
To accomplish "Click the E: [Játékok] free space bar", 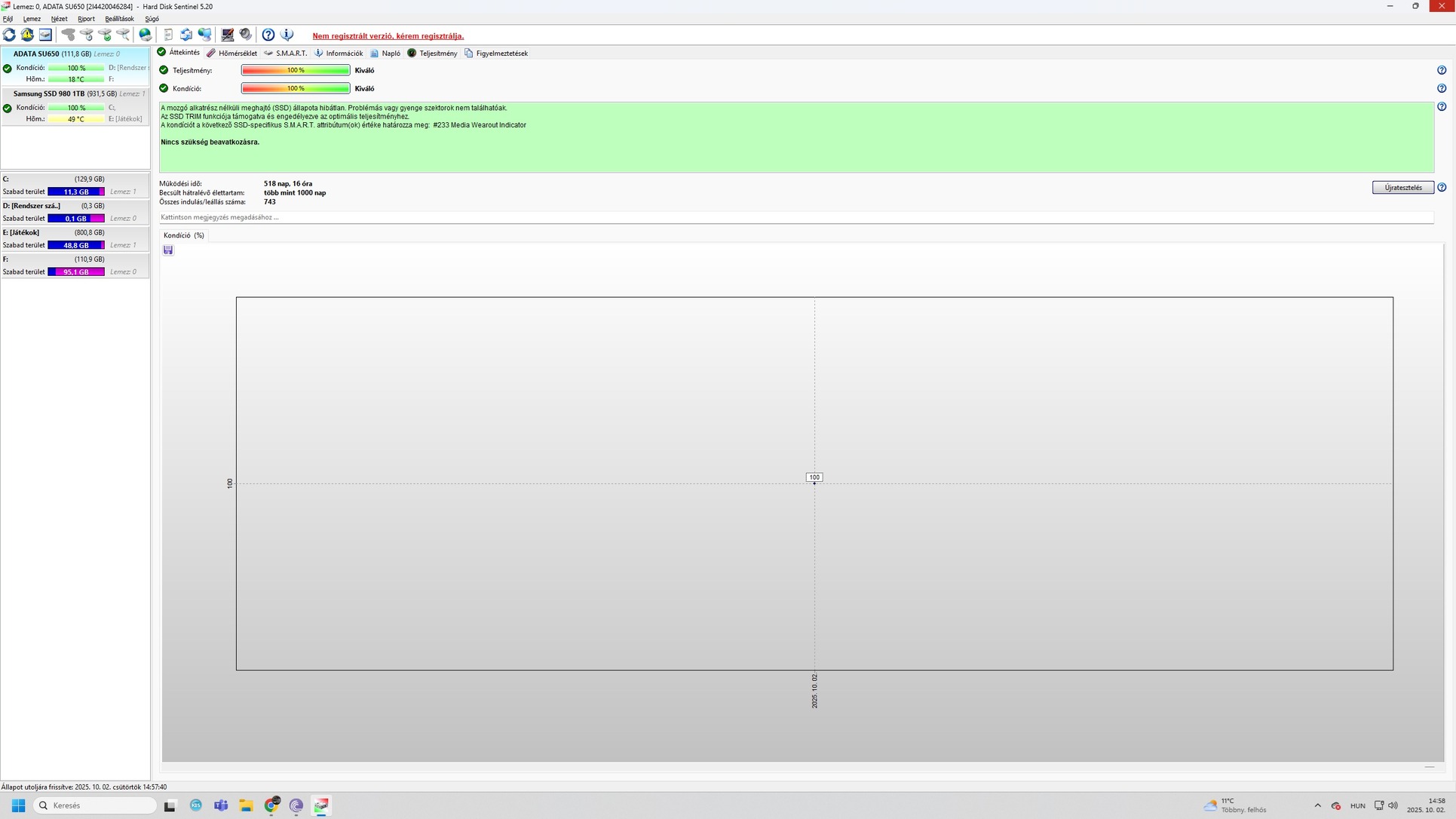I will [x=75, y=245].
